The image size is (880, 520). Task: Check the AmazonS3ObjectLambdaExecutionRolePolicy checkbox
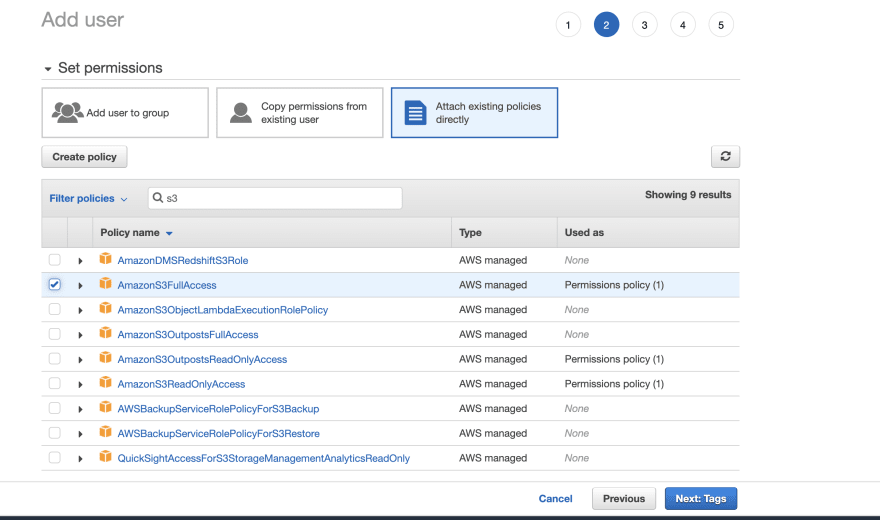54,309
